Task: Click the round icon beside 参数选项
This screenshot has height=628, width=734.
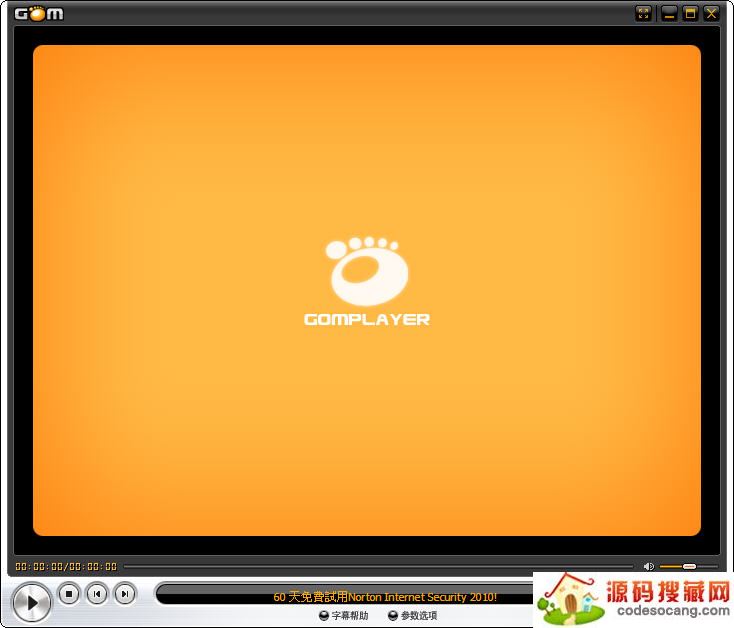Action: pos(393,616)
